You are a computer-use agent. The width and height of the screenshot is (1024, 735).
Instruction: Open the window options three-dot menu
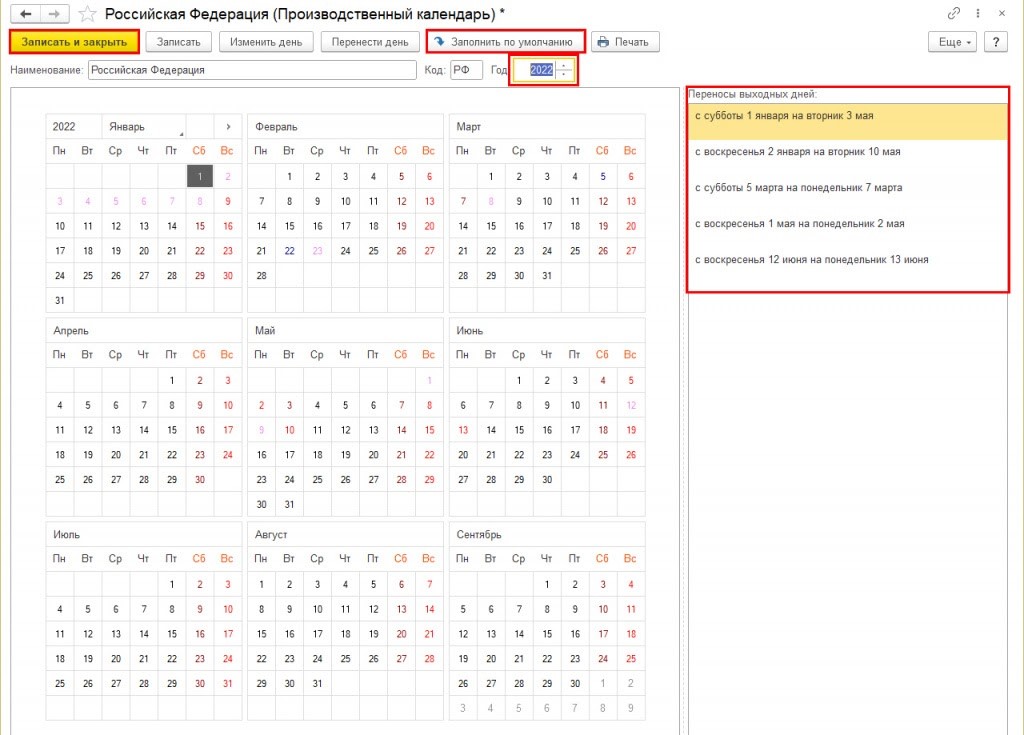(x=977, y=14)
